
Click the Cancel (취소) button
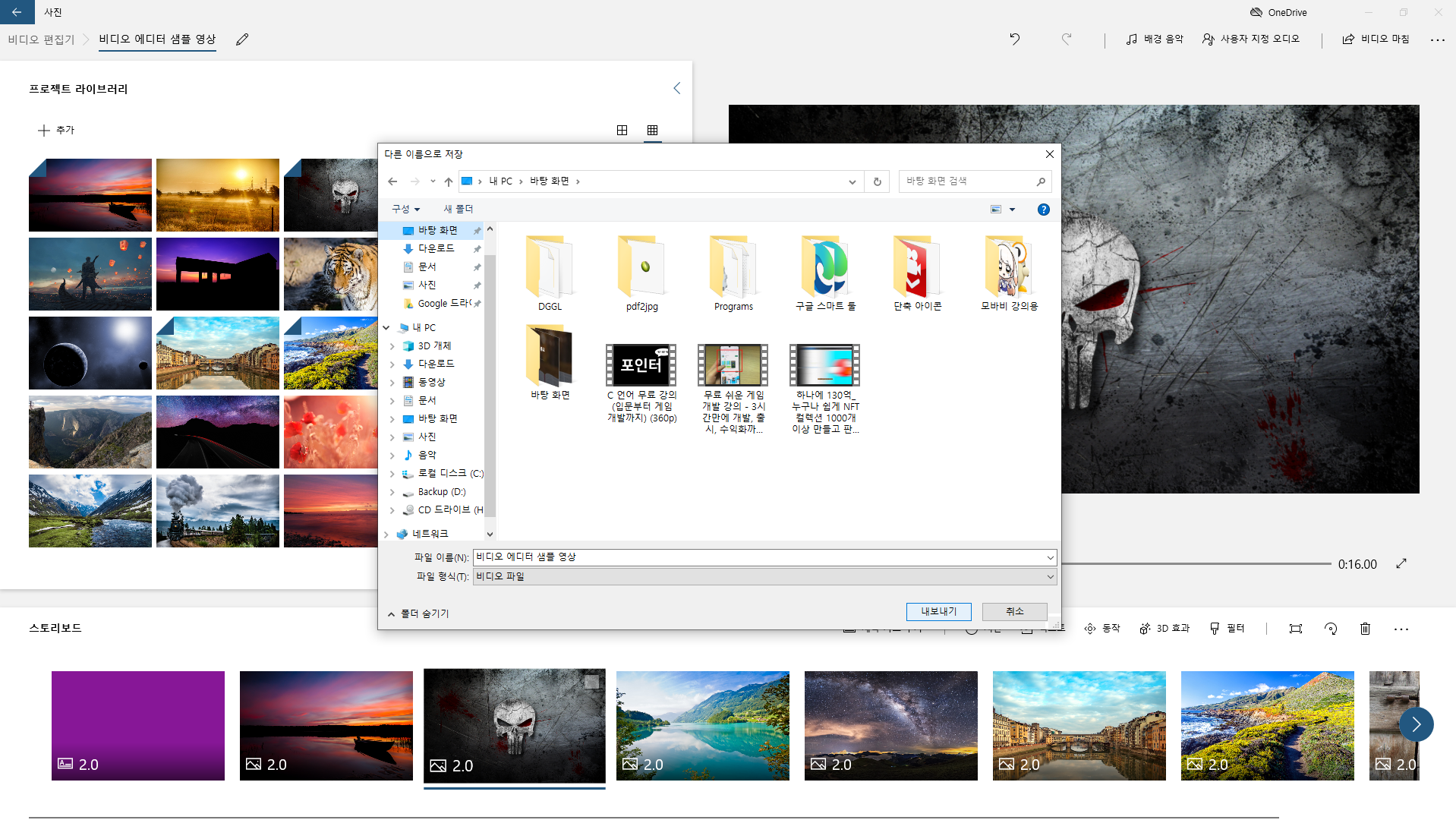pyautogui.click(x=1014, y=611)
